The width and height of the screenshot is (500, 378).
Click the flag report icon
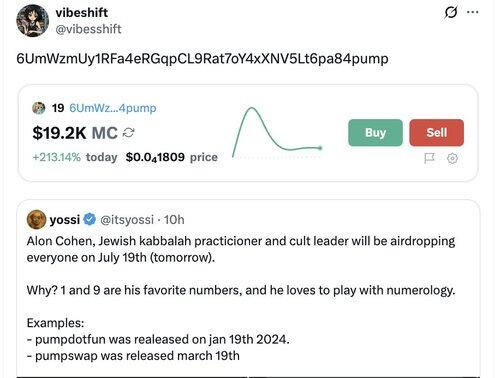coord(429,158)
